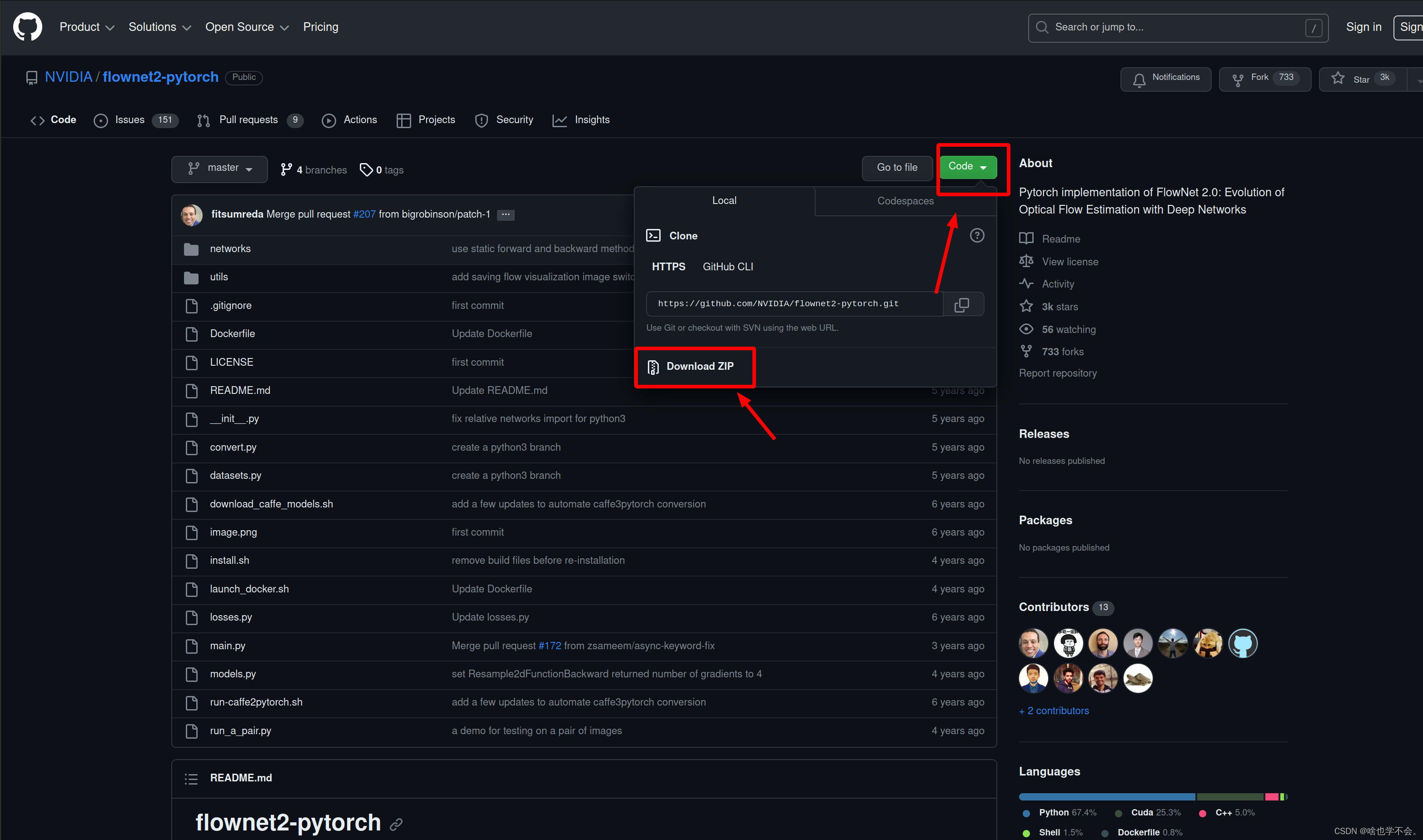Click the Fork icon

(1238, 80)
